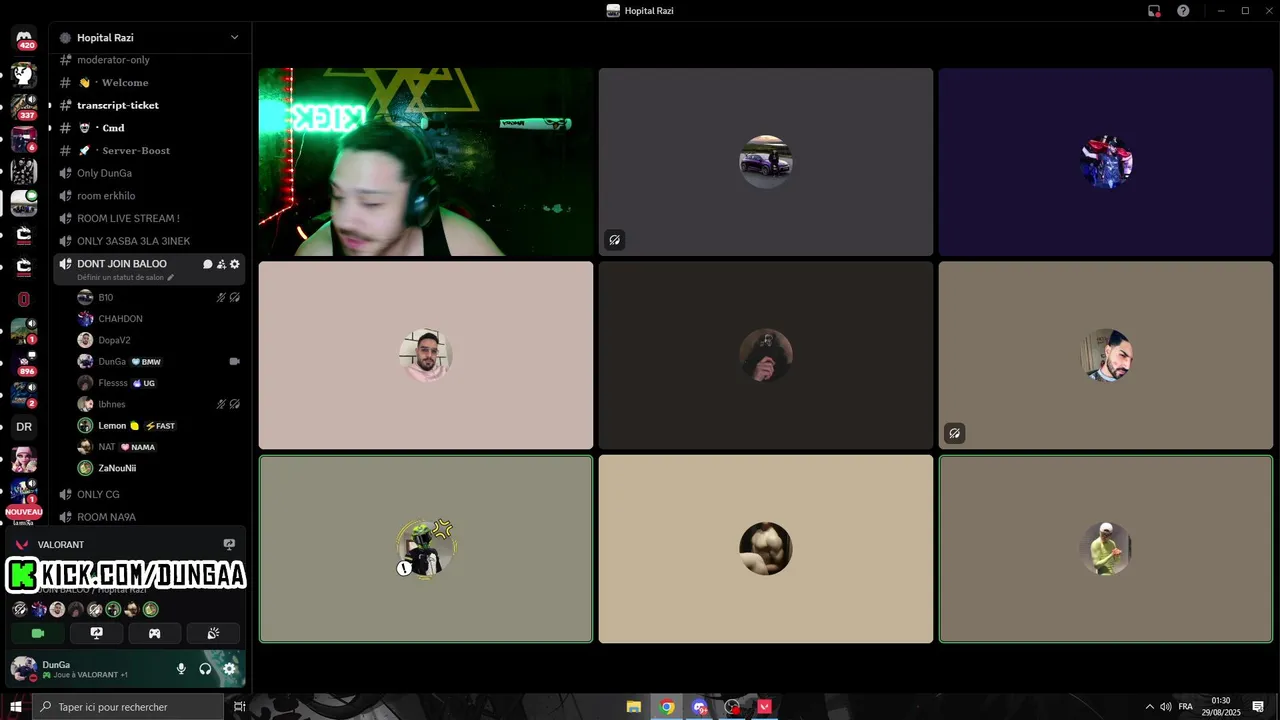Mute microphone in user panel
Image resolution: width=1280 pixels, height=720 pixels.
point(181,669)
